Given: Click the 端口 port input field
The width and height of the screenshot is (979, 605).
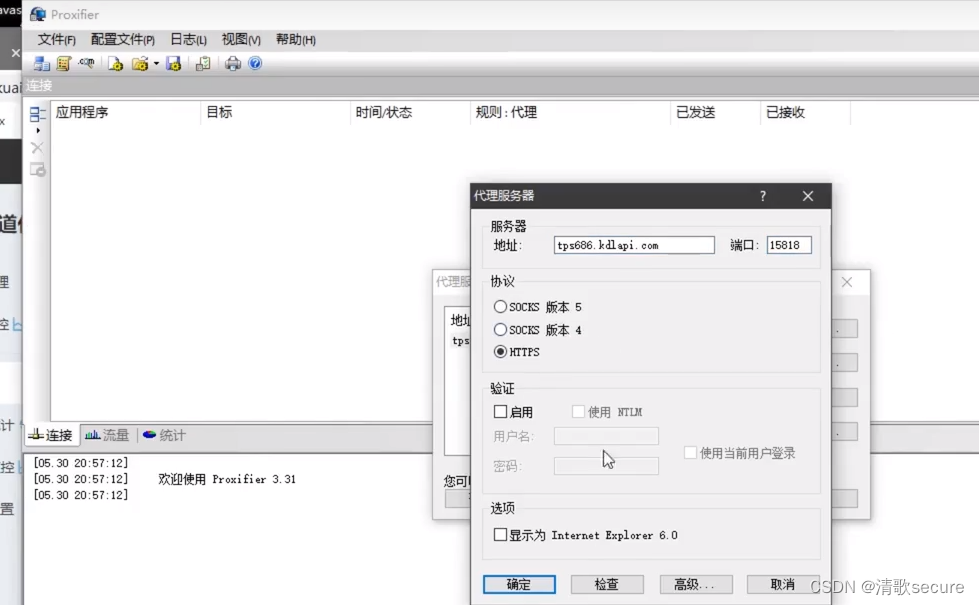Looking at the screenshot, I should (789, 245).
